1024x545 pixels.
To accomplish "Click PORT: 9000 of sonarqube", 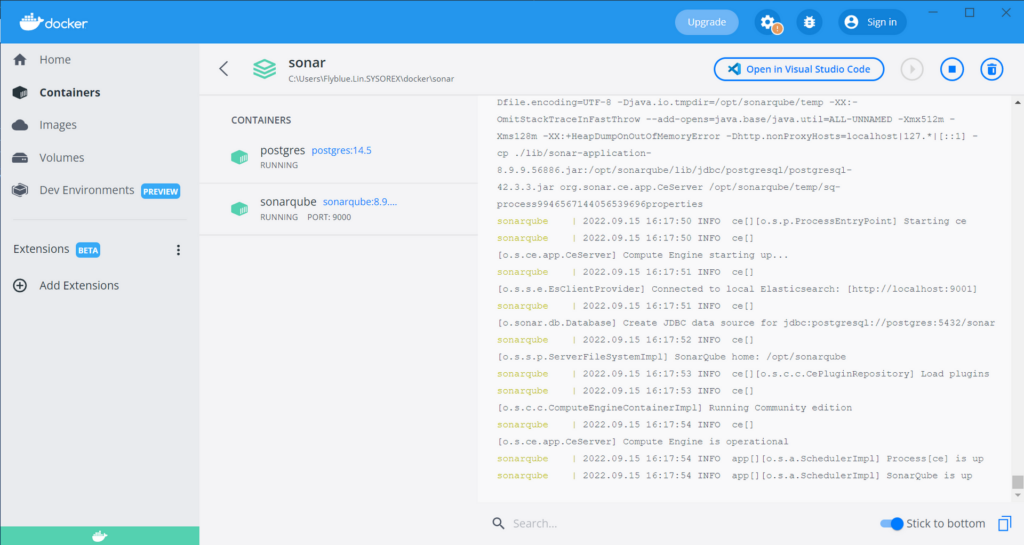I will 329,217.
